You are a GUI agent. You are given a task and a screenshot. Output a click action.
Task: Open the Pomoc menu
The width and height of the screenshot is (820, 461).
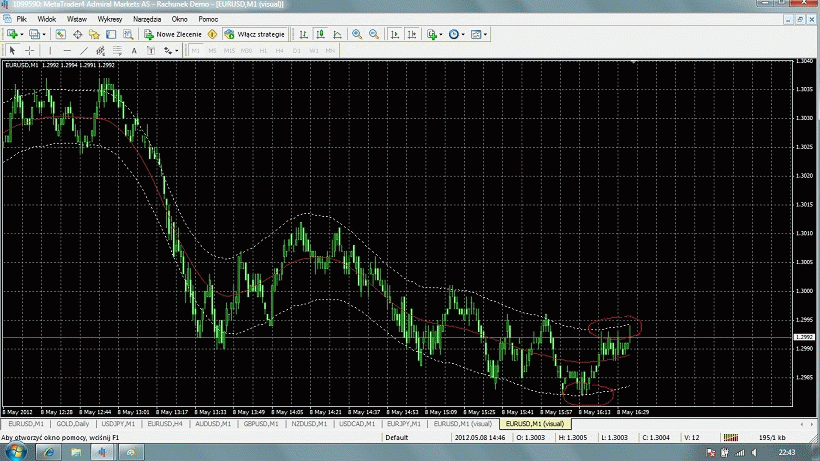[208, 19]
